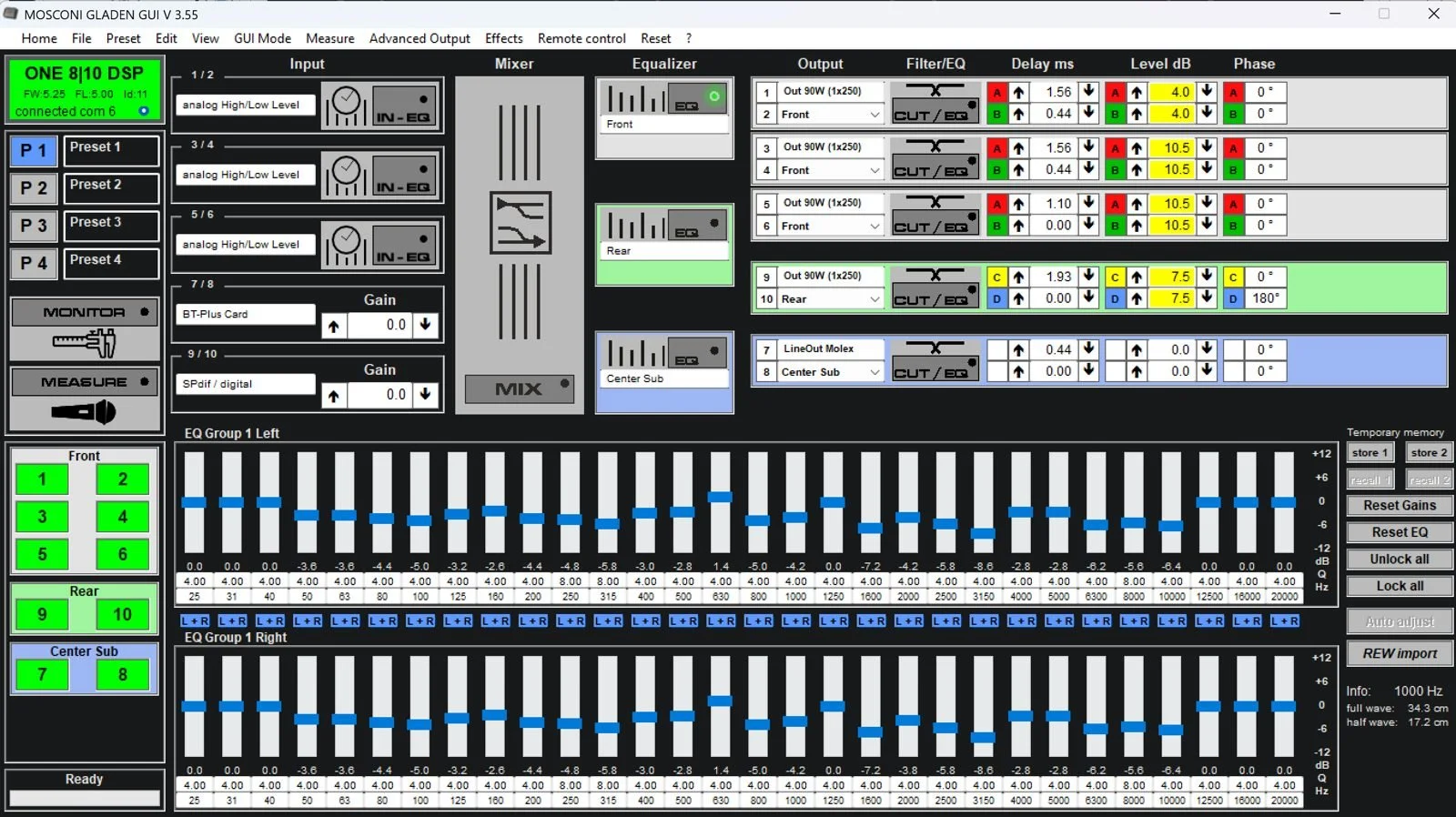Image resolution: width=1456 pixels, height=817 pixels.
Task: Click the input 1/2 analog High/Low Level field
Action: (246, 106)
